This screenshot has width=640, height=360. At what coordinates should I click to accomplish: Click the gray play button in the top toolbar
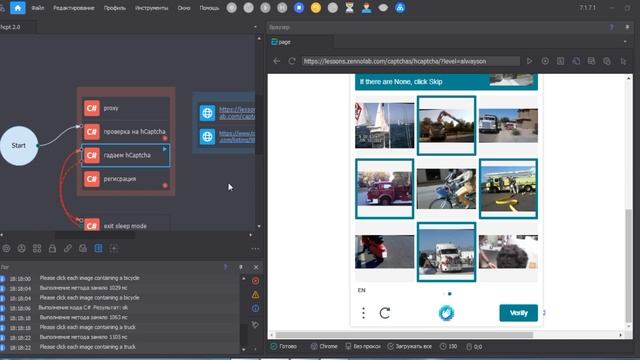pyautogui.click(x=265, y=8)
